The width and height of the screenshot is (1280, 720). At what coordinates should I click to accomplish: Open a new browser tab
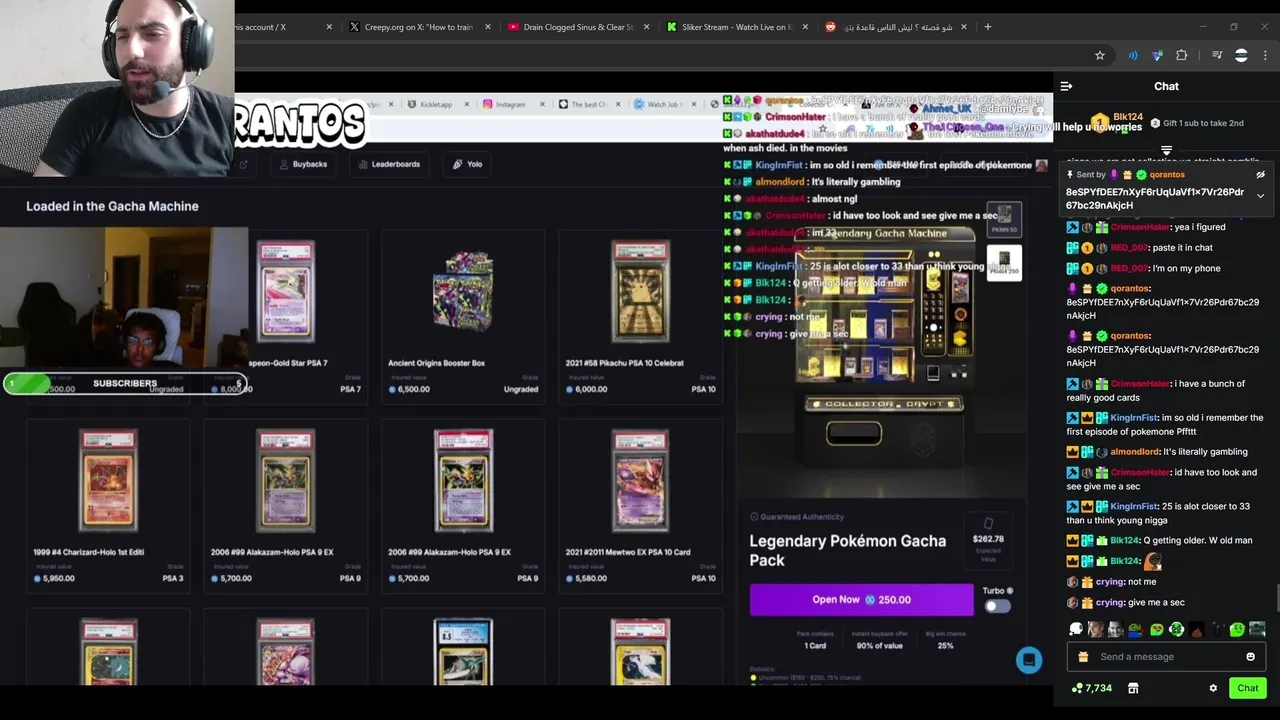pos(988,27)
